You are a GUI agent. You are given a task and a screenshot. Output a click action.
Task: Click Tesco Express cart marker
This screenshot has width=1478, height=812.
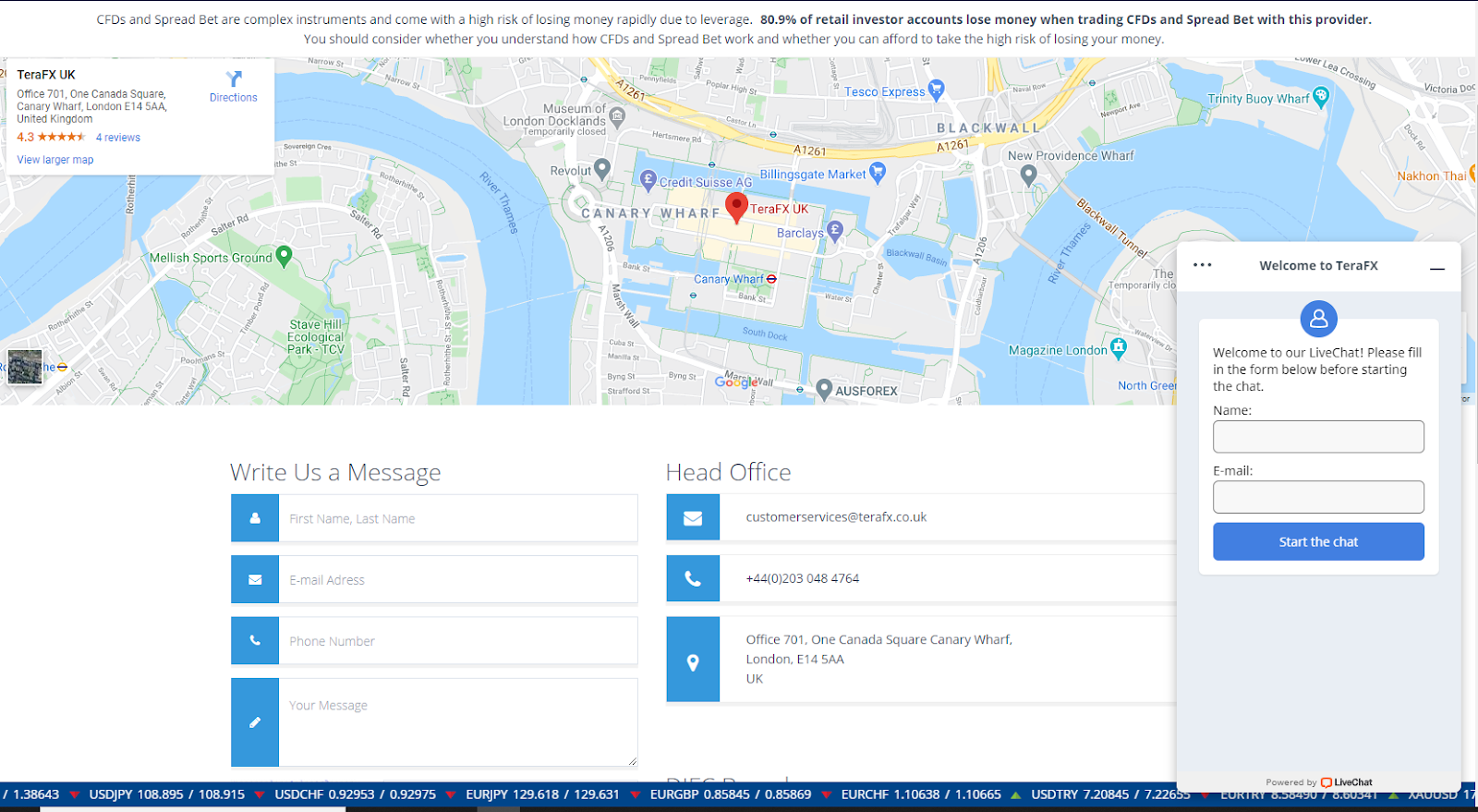click(937, 90)
